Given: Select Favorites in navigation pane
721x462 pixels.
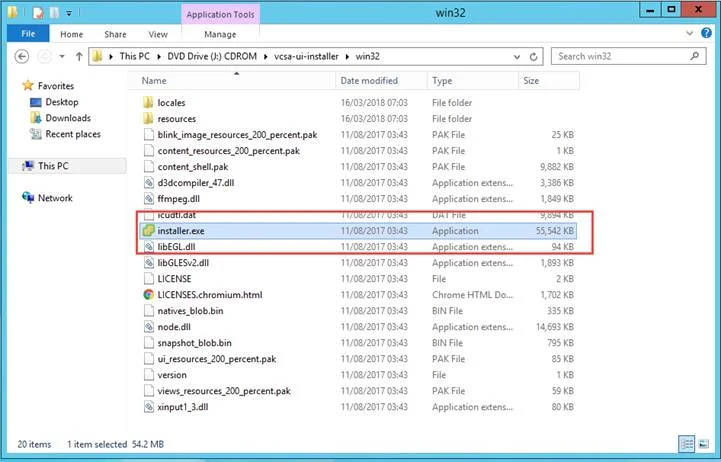Looking at the screenshot, I should tap(56, 86).
